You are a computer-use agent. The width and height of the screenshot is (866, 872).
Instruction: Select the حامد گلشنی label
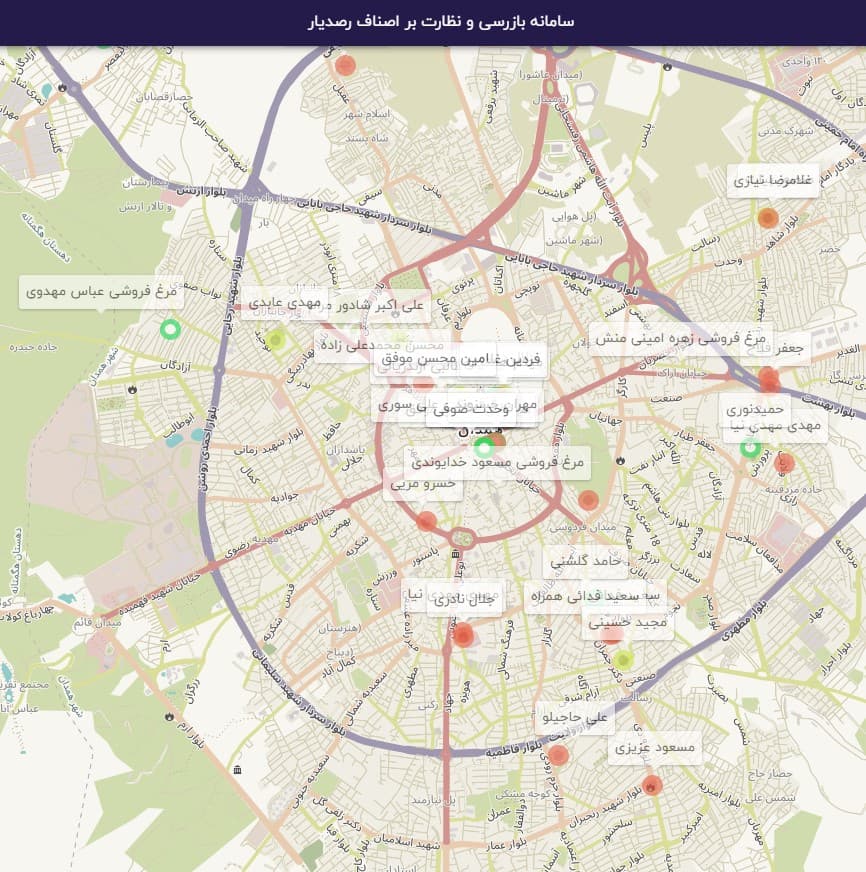click(x=585, y=561)
